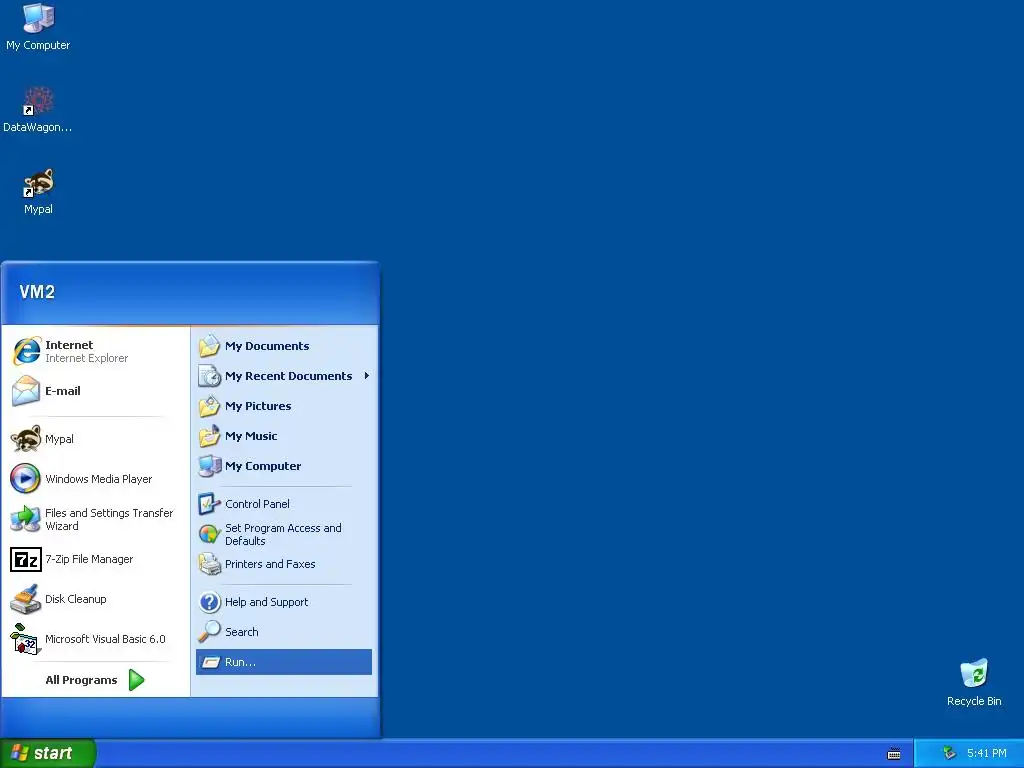Open Search from Start menu
The height and width of the screenshot is (768, 1024).
pos(283,632)
